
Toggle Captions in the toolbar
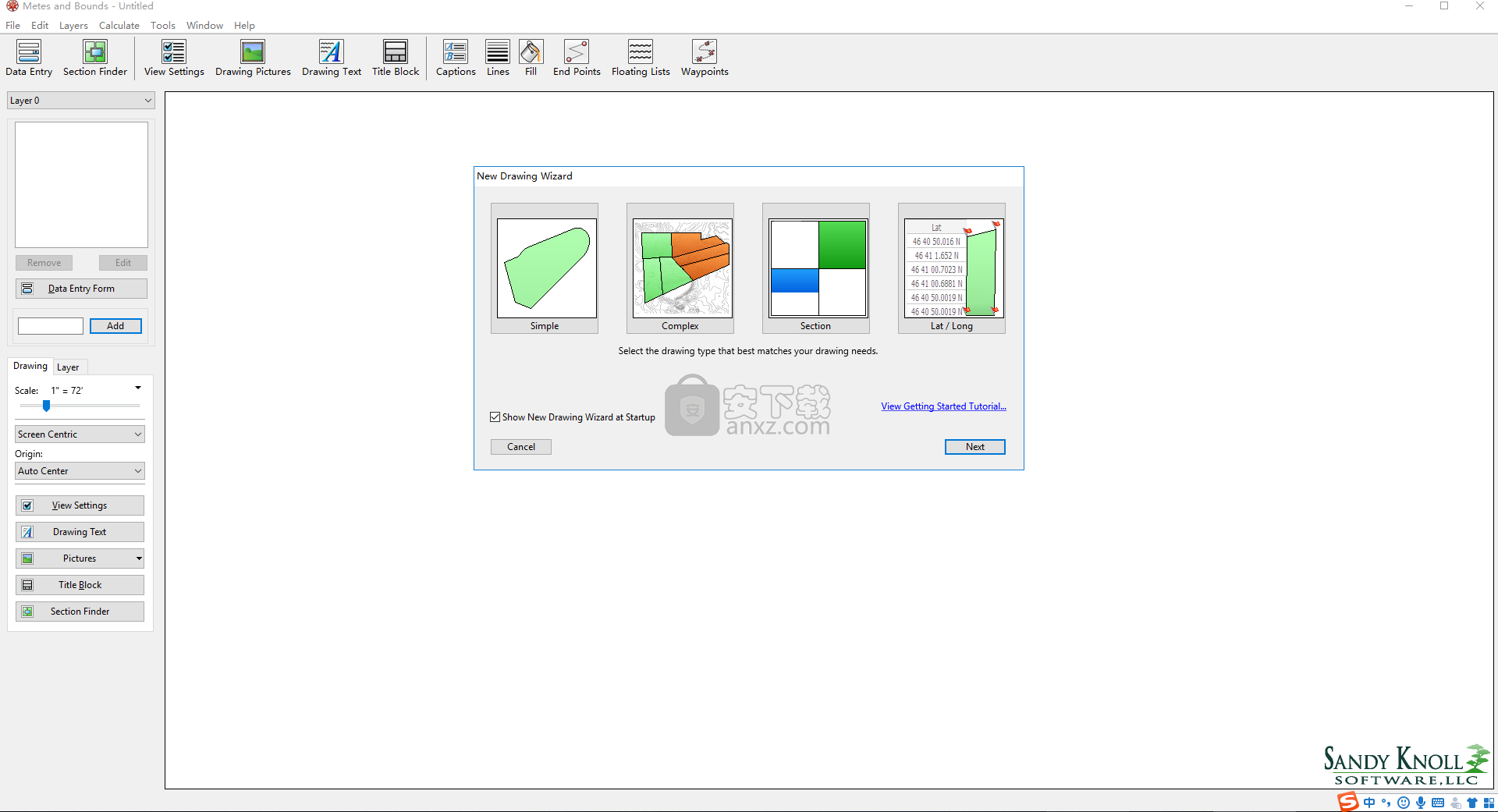coord(456,59)
